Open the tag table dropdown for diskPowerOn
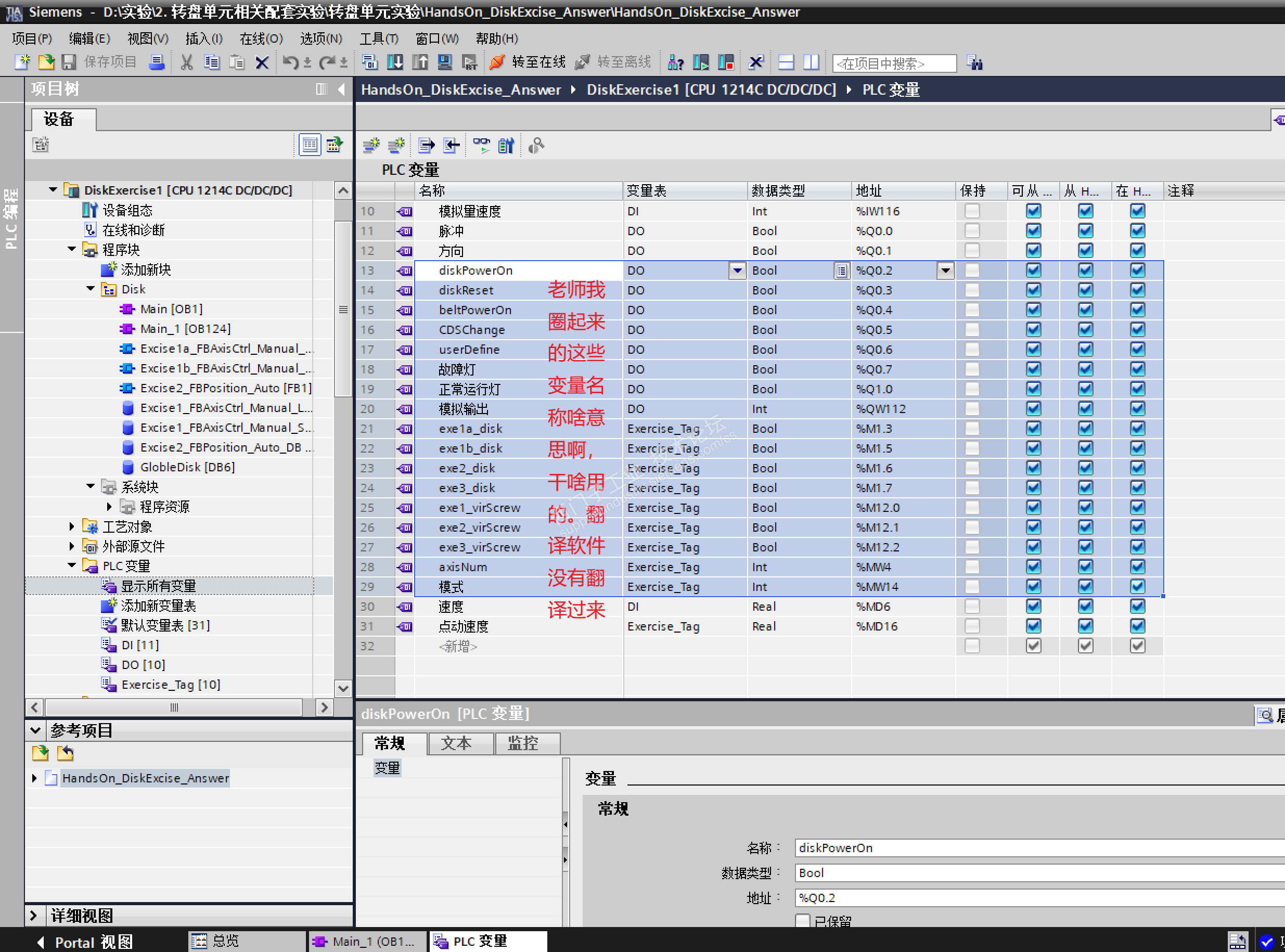The height and width of the screenshot is (952, 1285). (737, 271)
